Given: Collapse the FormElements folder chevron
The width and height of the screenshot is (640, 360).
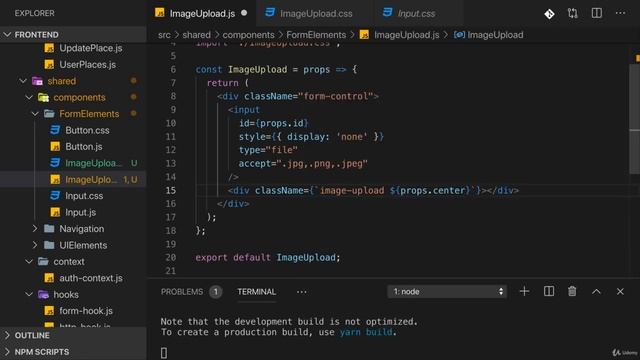Looking at the screenshot, I should (35, 113).
